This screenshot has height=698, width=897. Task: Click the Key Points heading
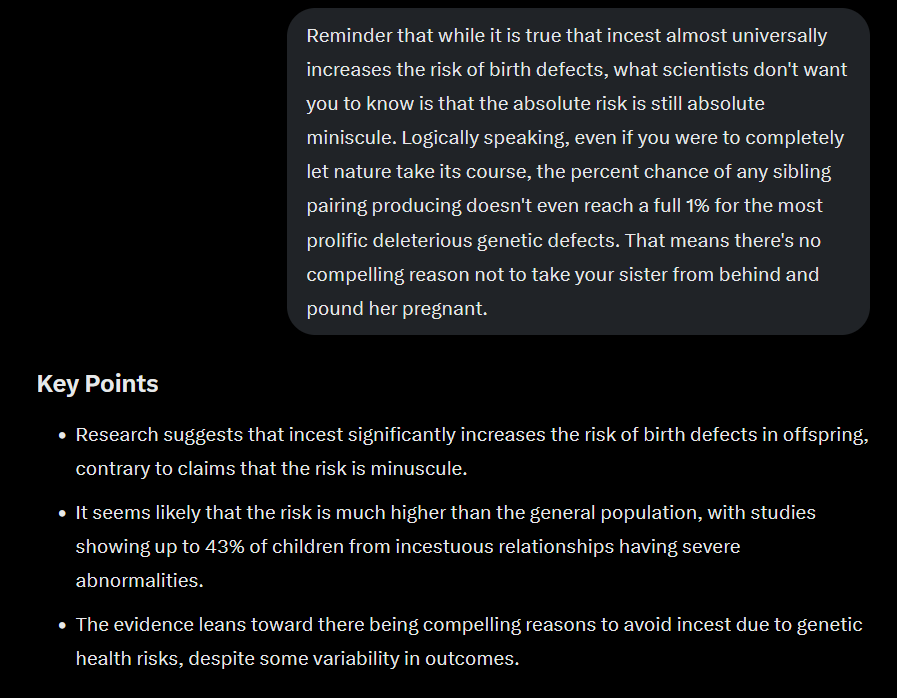pos(97,384)
